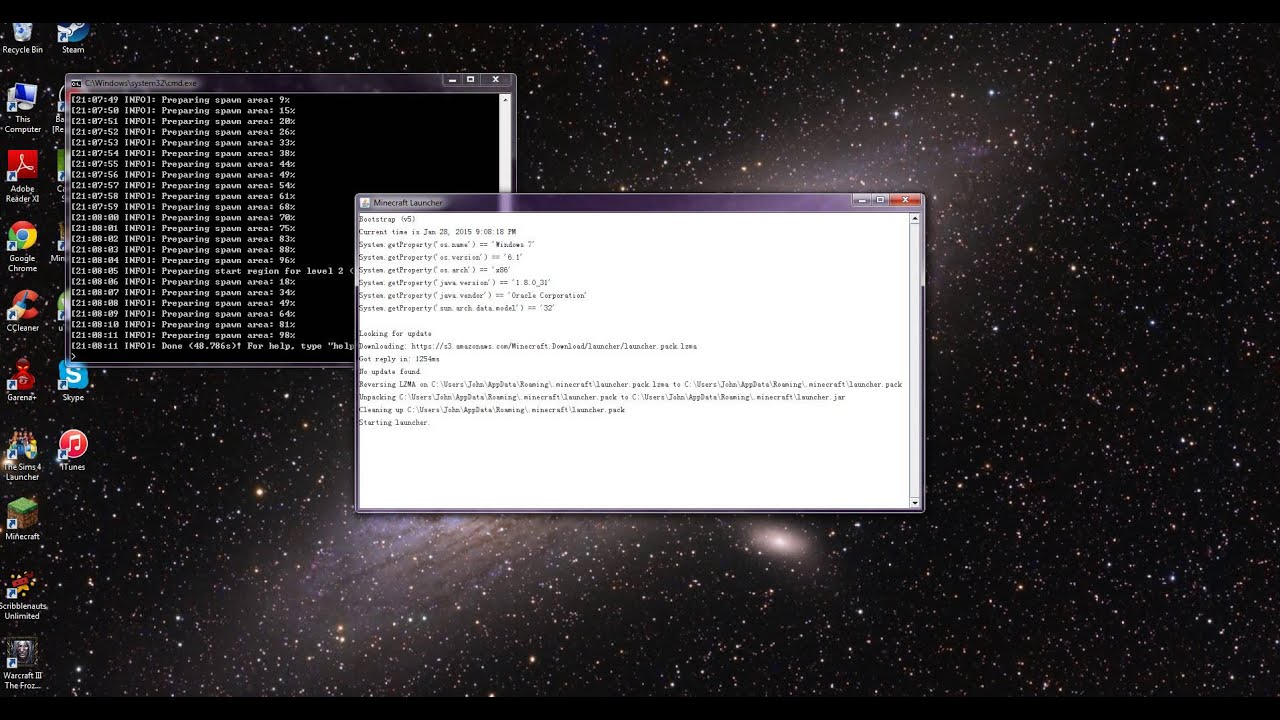
Task: Maximize the Minecraft Launcher window
Action: click(881, 200)
